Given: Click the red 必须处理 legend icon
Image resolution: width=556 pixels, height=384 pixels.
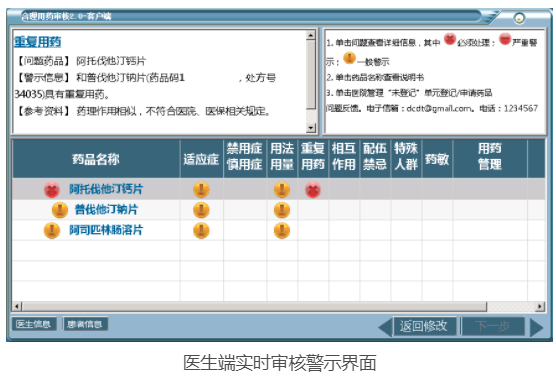Looking at the screenshot, I should click(x=450, y=39).
